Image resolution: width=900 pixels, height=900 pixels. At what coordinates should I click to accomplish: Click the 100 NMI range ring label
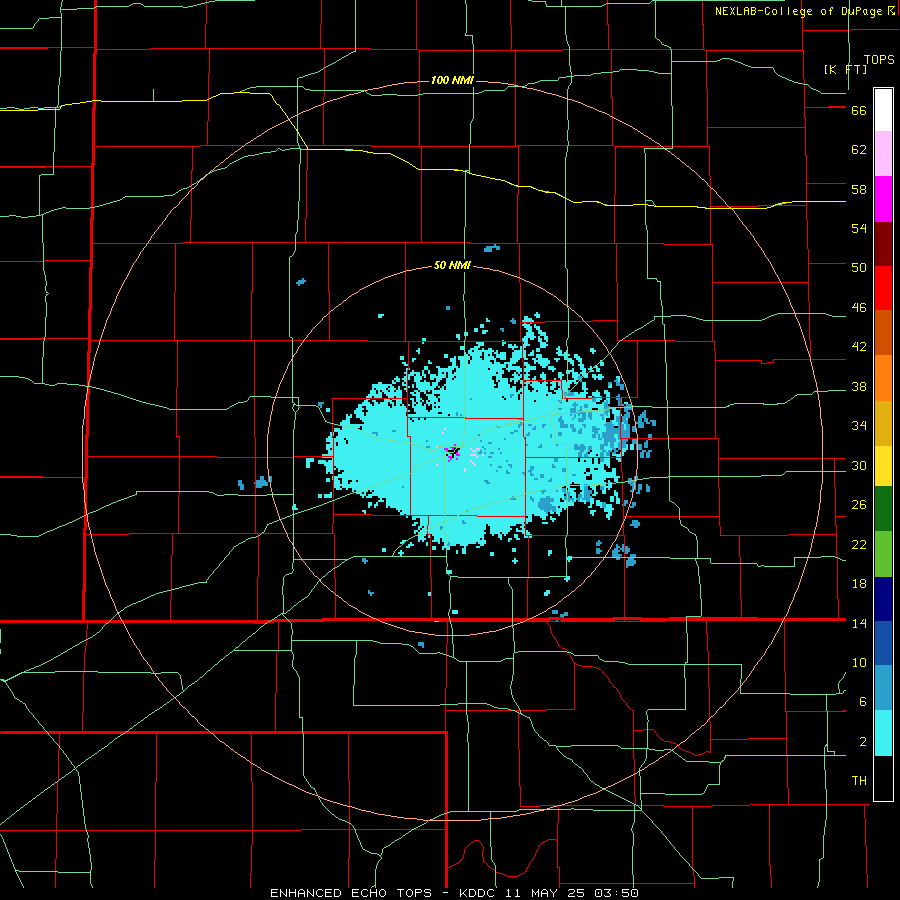click(452, 80)
